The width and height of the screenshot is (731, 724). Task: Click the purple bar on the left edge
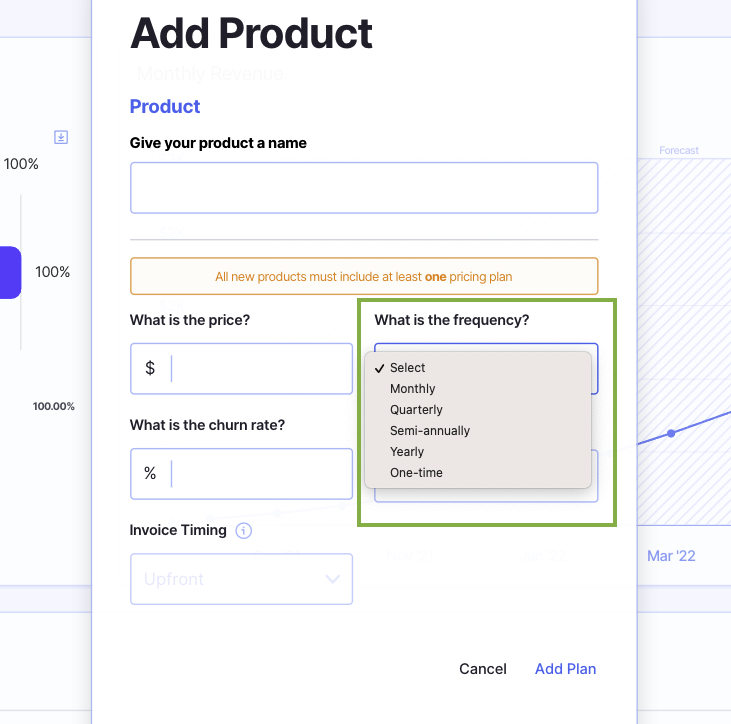(x=10, y=272)
